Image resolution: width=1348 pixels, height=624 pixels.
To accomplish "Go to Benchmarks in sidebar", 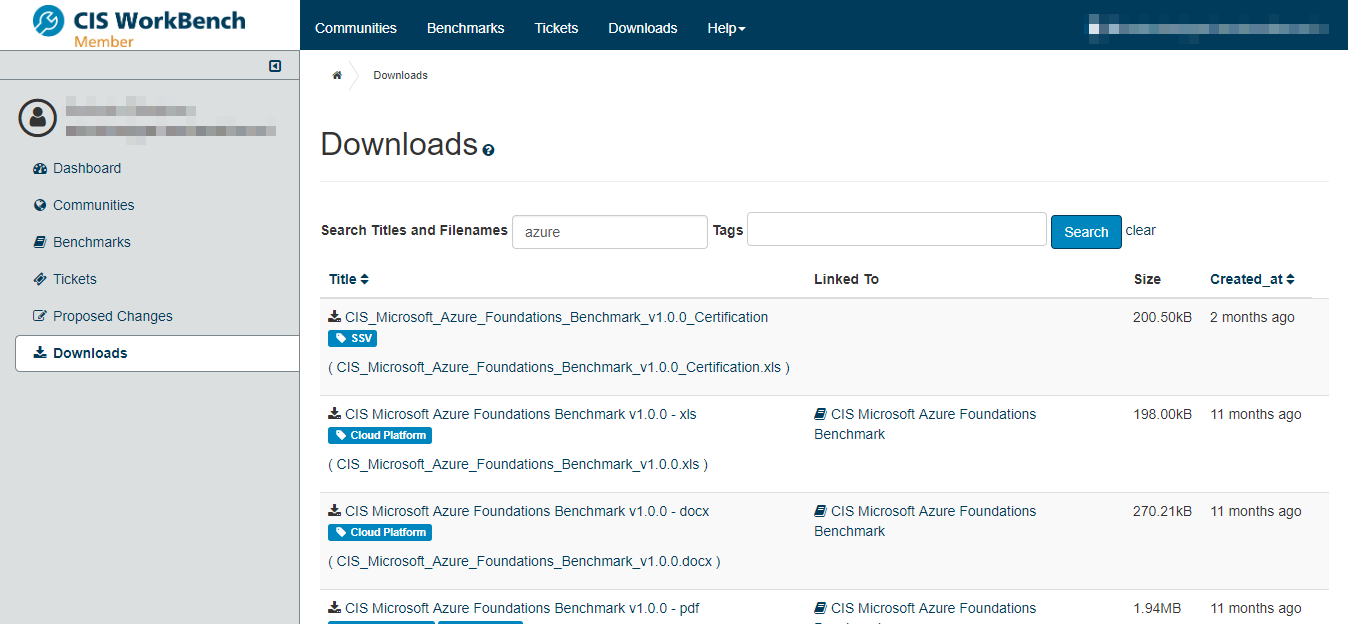I will click(92, 242).
